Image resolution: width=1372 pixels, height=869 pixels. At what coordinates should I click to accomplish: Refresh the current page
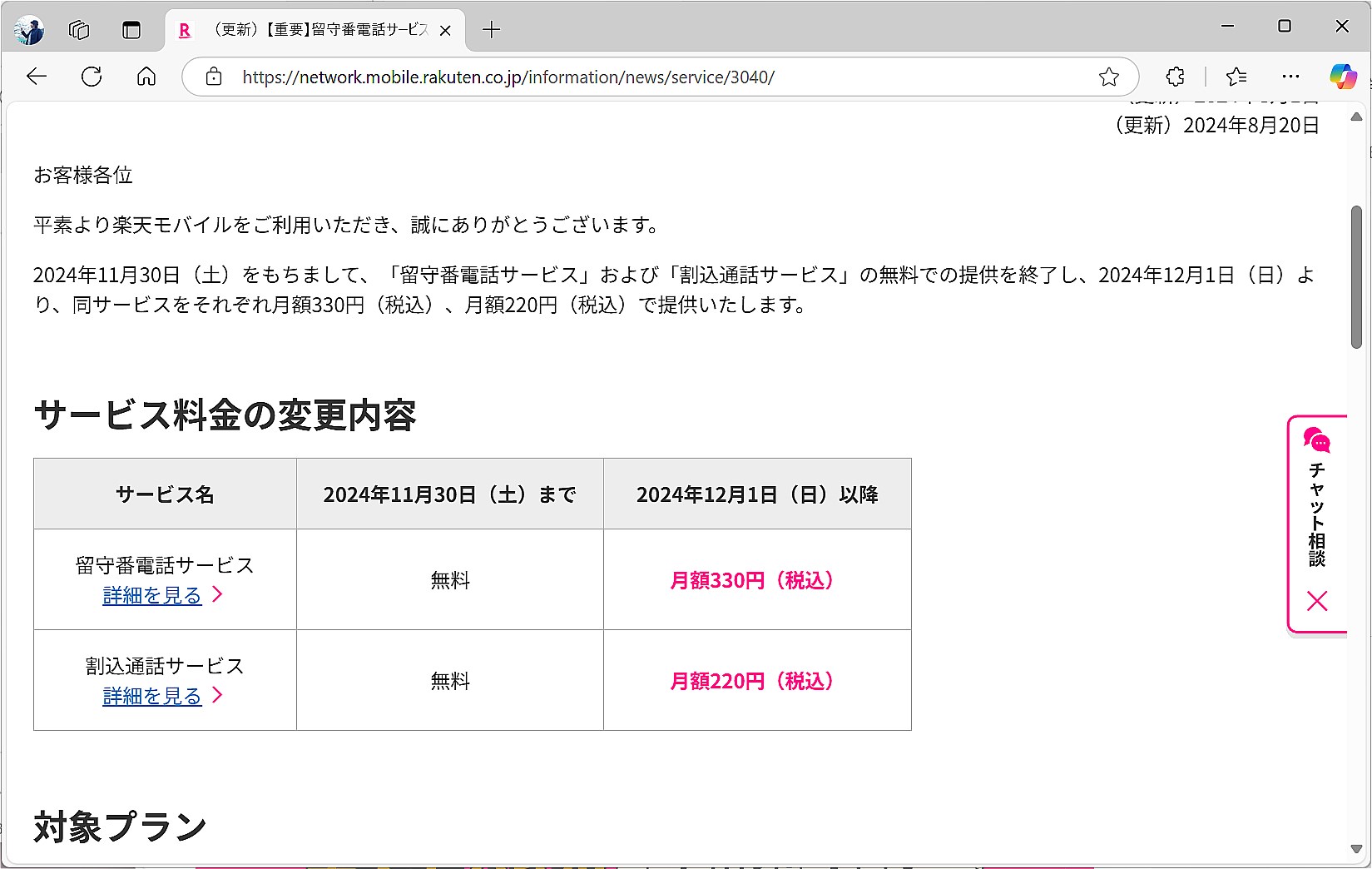tap(92, 77)
